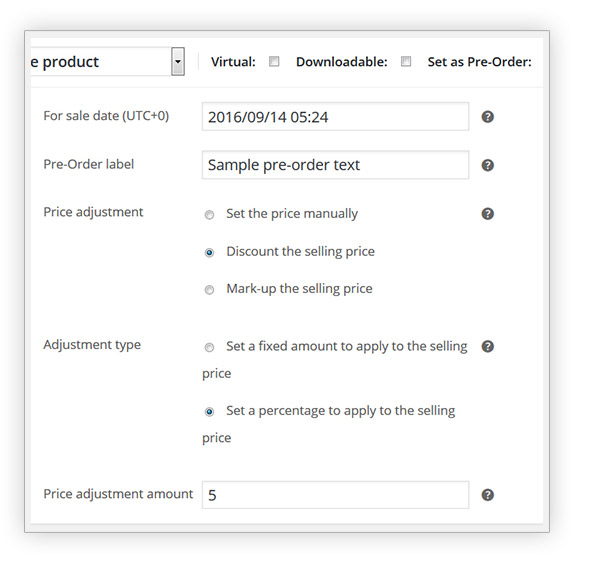Viewport: 600px width, 564px height.
Task: Select percentage adjustment type radio
Action: 209,412
